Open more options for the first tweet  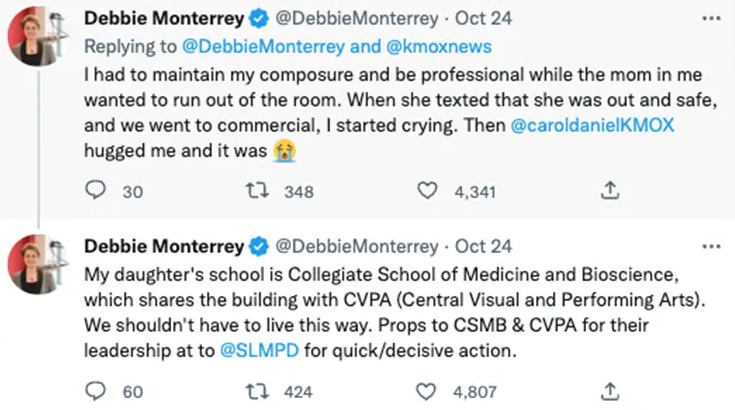[x=711, y=18]
